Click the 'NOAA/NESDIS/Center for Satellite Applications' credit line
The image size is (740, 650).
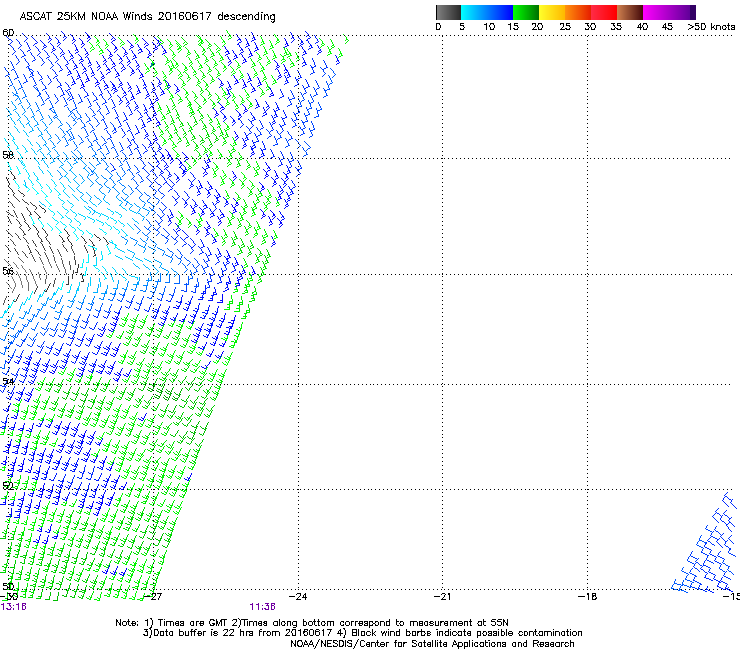[432, 644]
